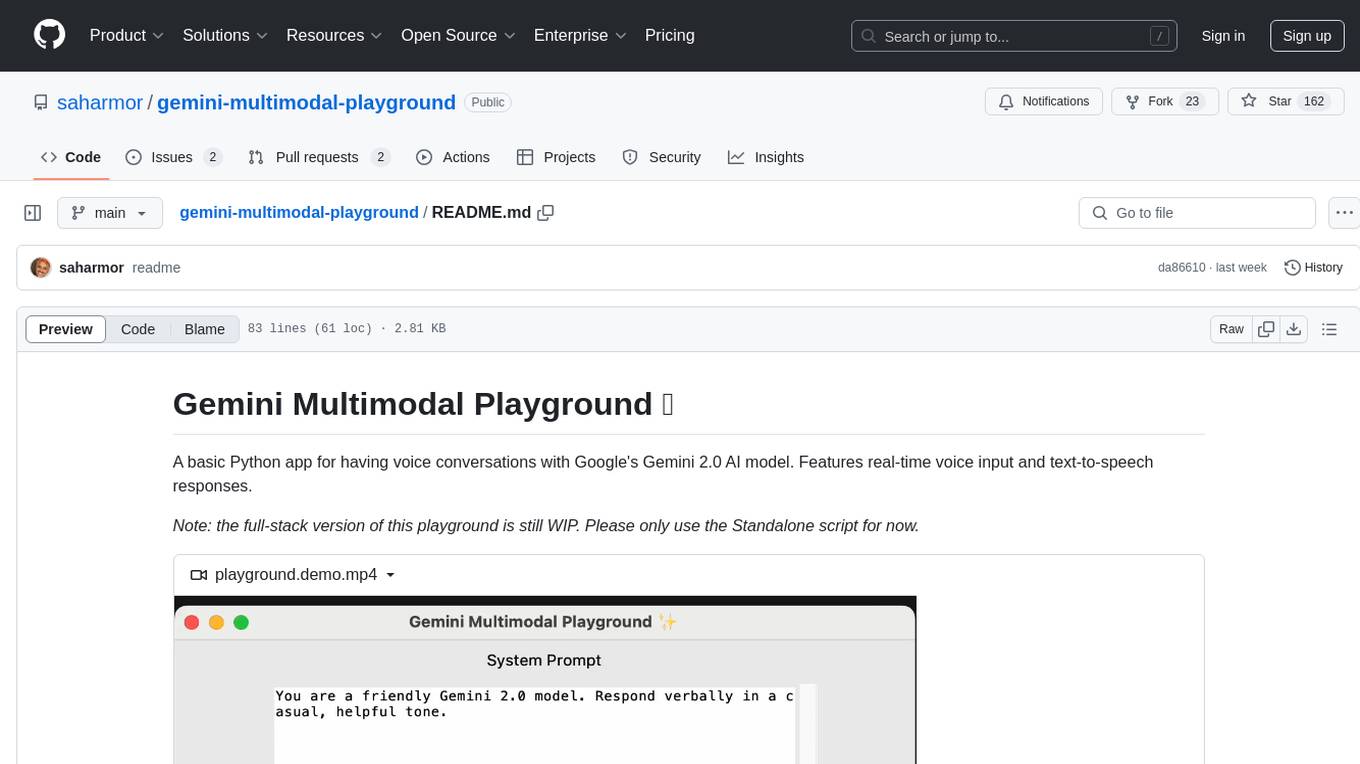Viewport: 1360px width, 764px height.
Task: Click the Sign in link
Action: click(x=1223, y=36)
